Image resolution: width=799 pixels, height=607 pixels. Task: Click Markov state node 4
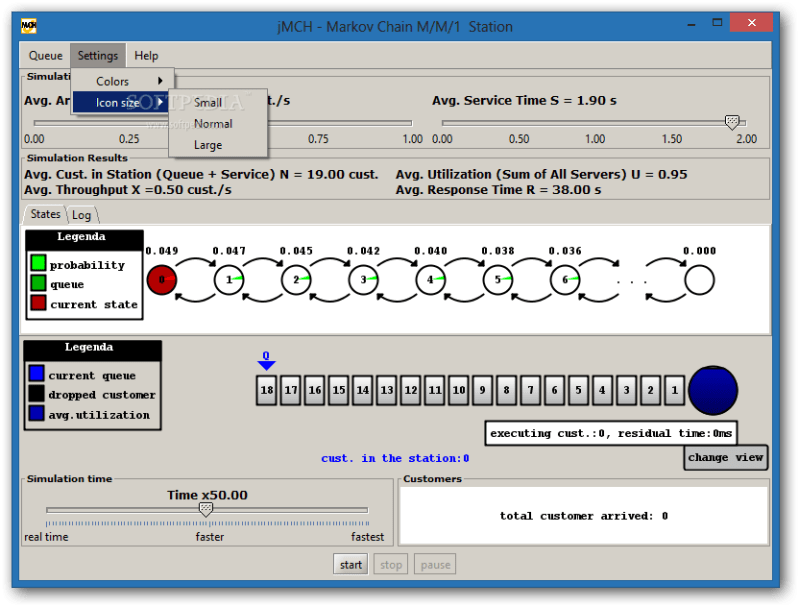pos(431,280)
